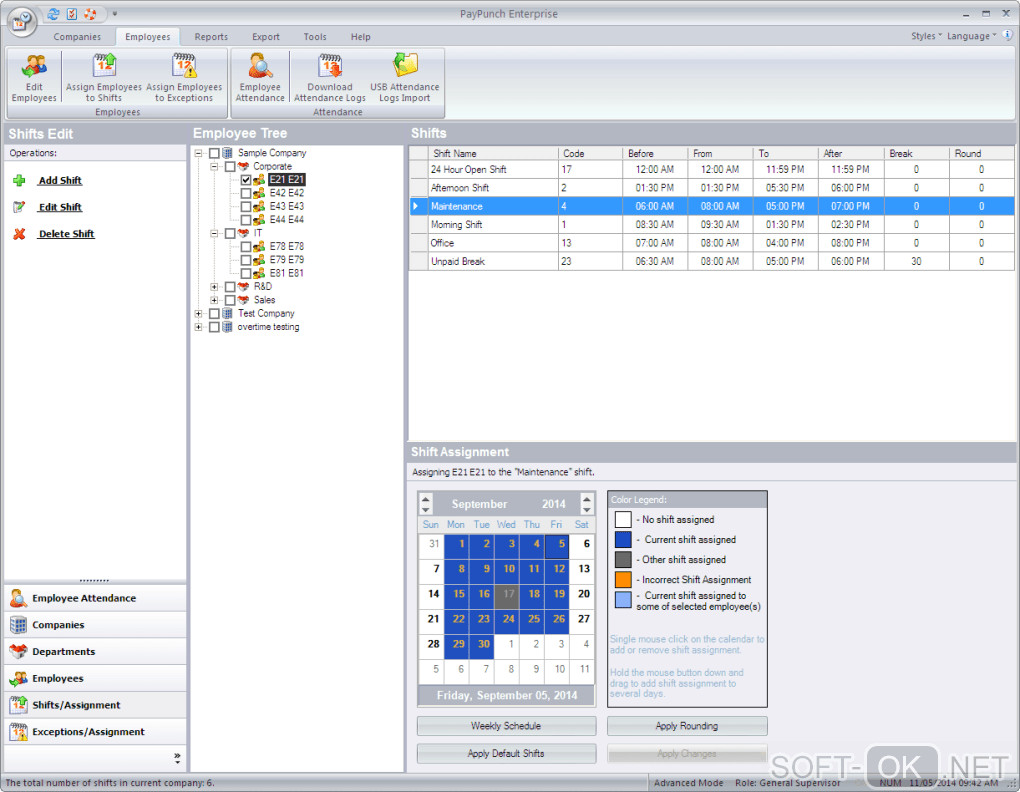
Task: Expand the Sales department node
Action: tap(214, 300)
